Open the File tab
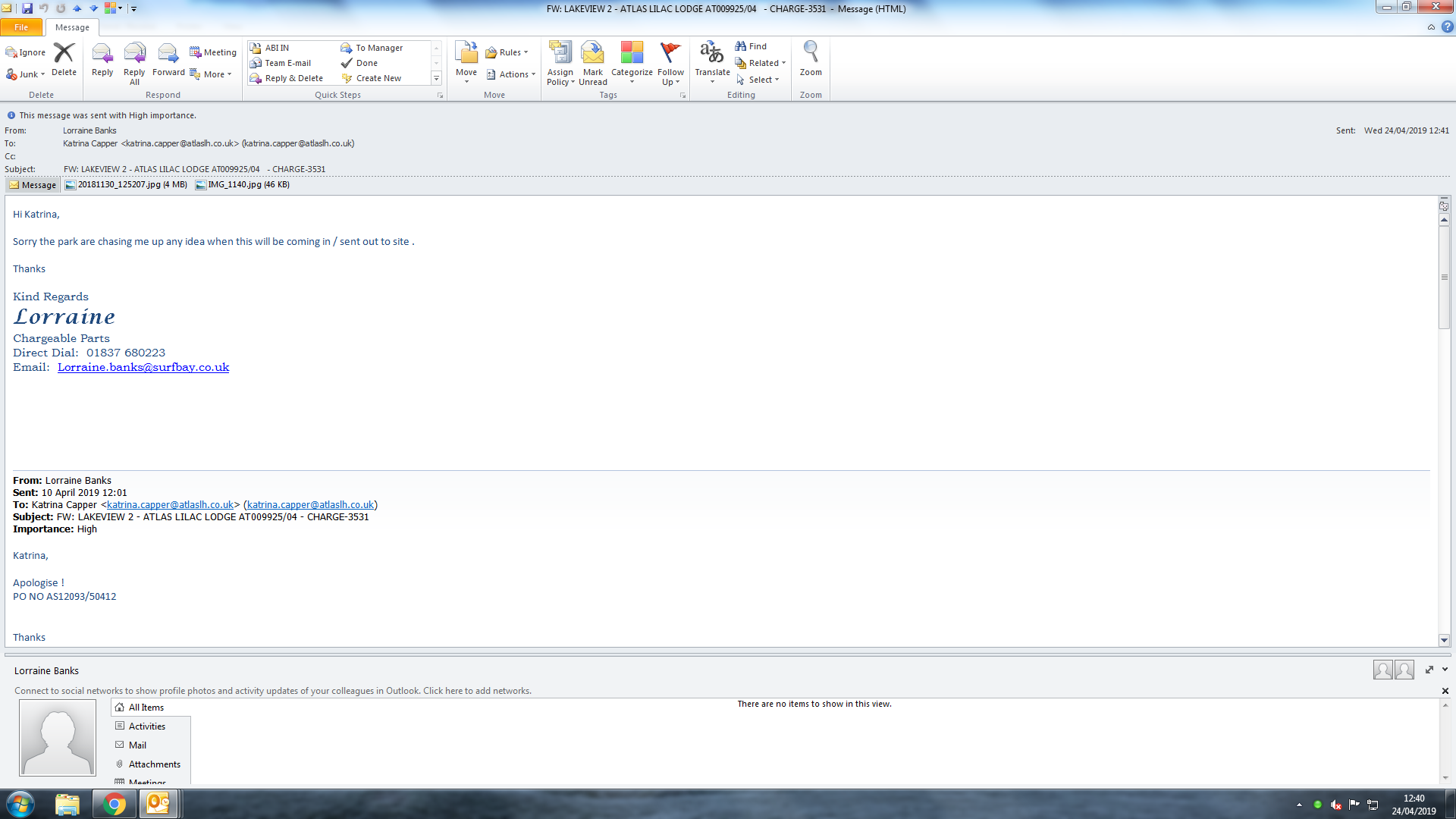Viewport: 1456px width, 819px height. tap(21, 27)
